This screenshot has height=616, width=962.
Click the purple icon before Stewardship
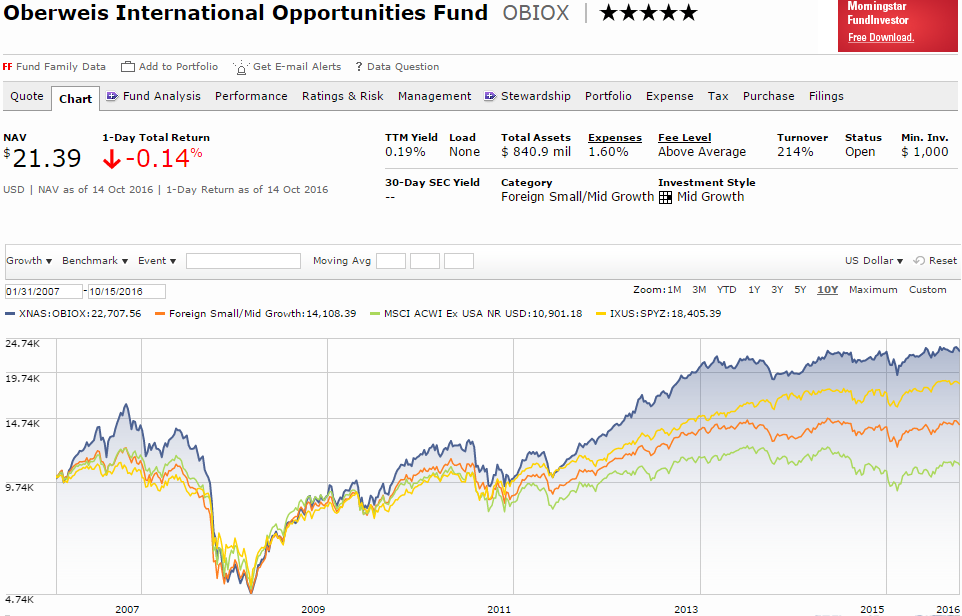tap(490, 96)
